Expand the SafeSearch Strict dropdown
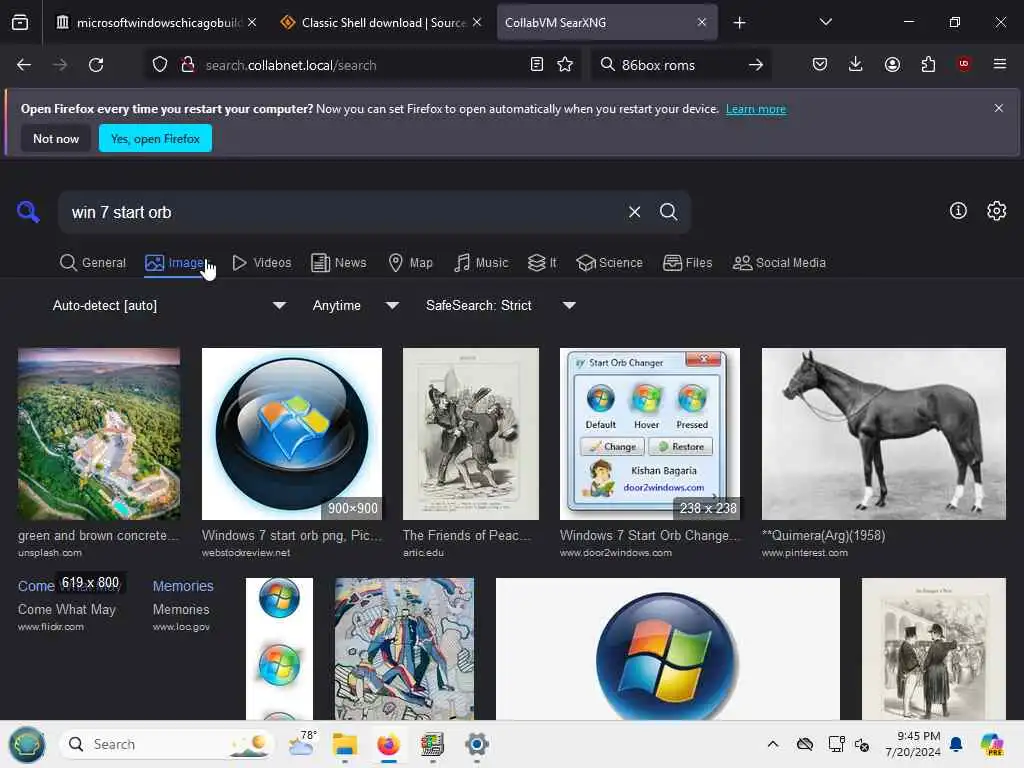 (x=500, y=306)
